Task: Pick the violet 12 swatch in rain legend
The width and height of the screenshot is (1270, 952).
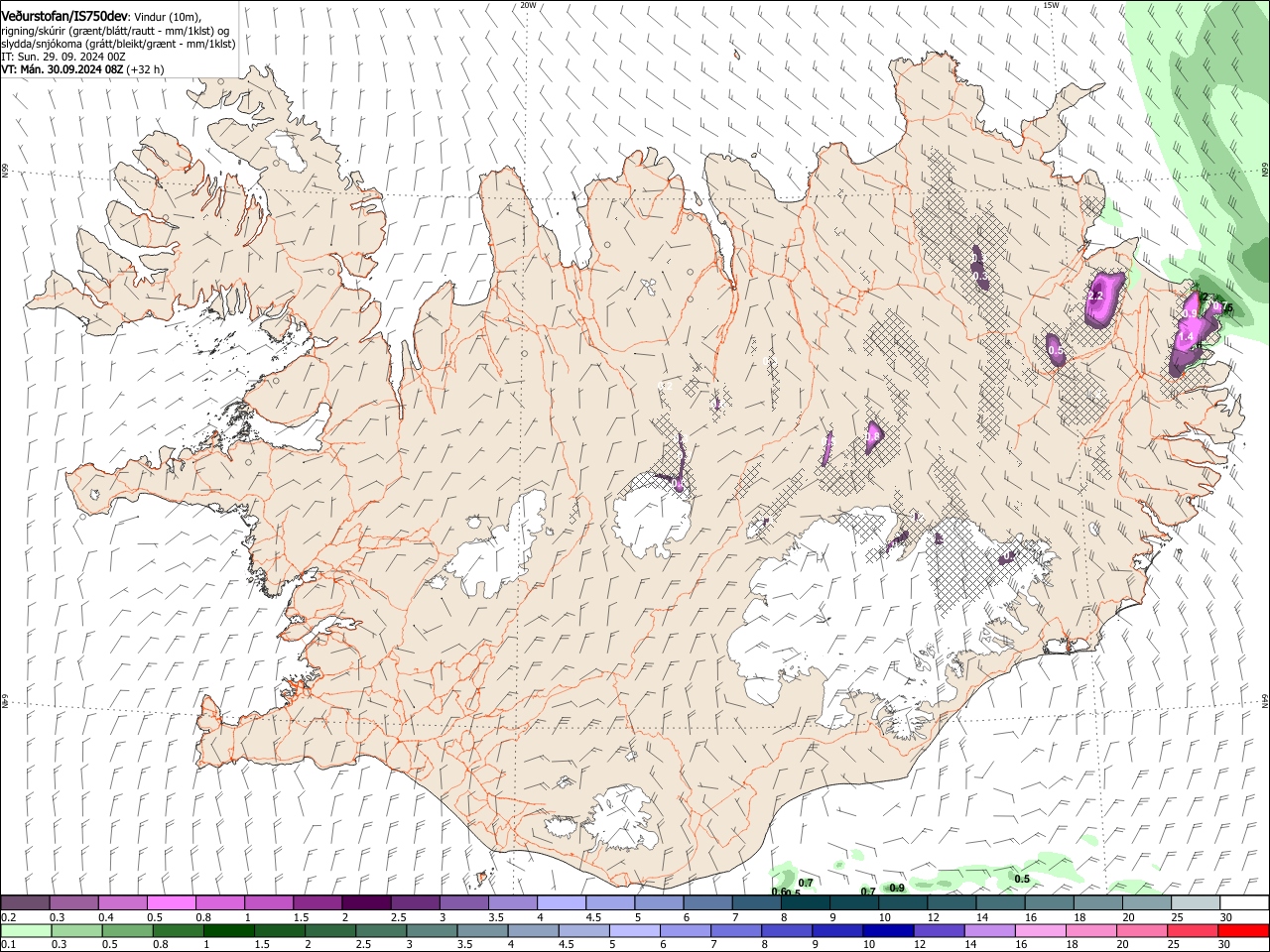Action: point(940,930)
